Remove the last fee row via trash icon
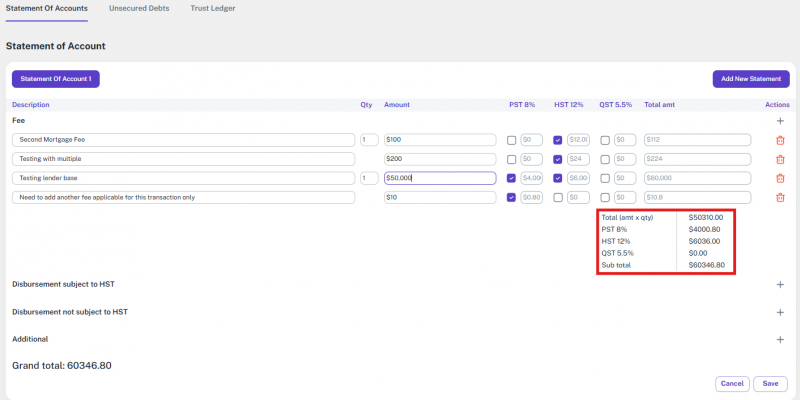Image resolution: width=800 pixels, height=400 pixels. (x=780, y=197)
